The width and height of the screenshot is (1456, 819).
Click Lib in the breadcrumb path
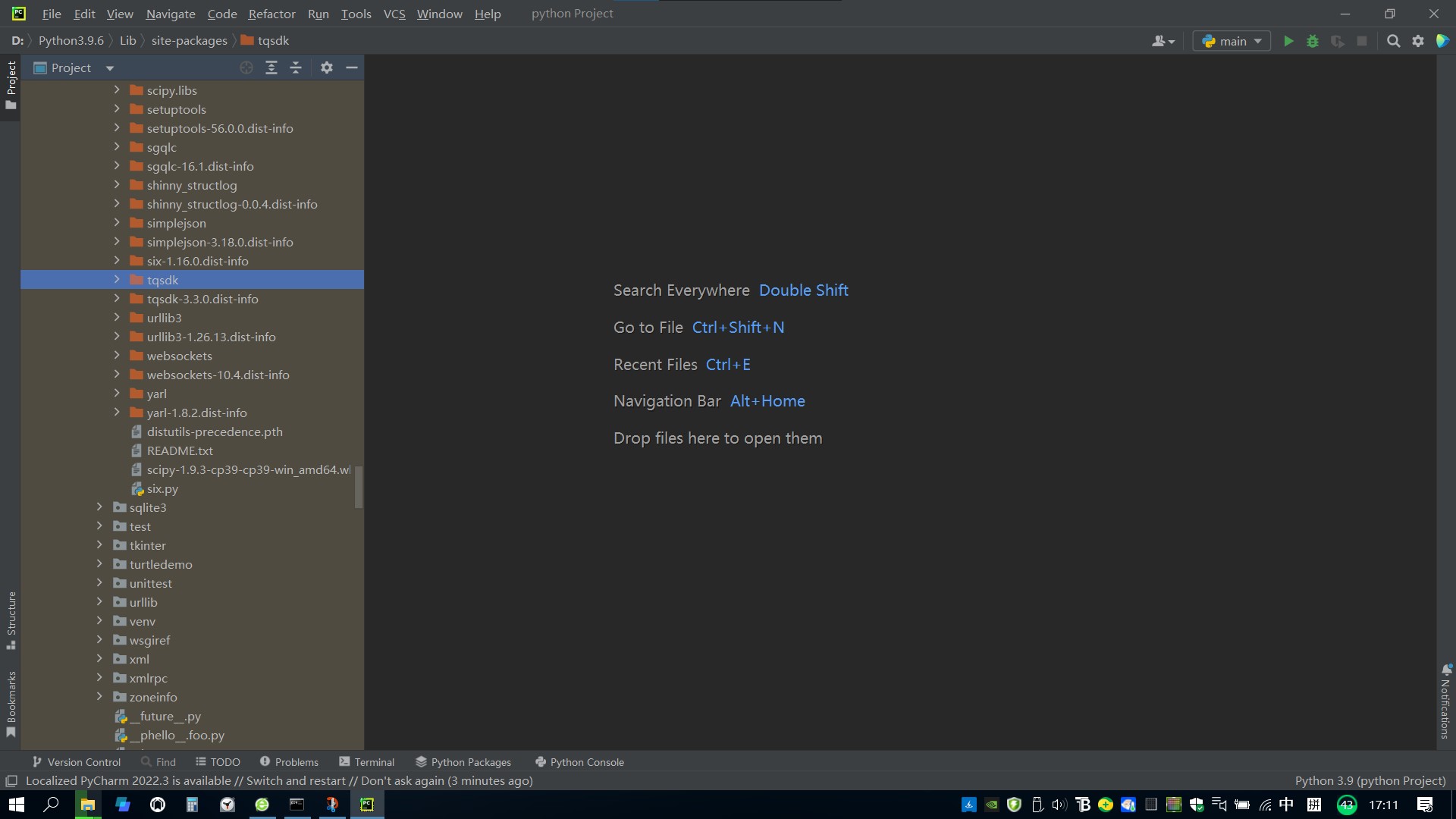tap(127, 41)
